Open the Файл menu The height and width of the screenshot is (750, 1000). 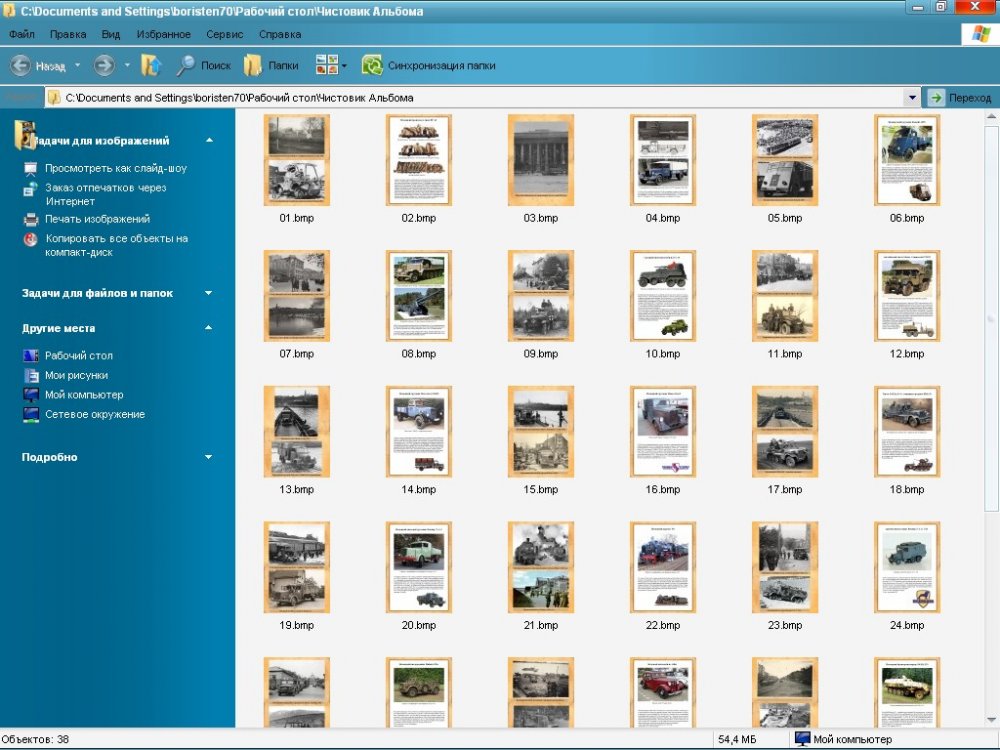(22, 34)
